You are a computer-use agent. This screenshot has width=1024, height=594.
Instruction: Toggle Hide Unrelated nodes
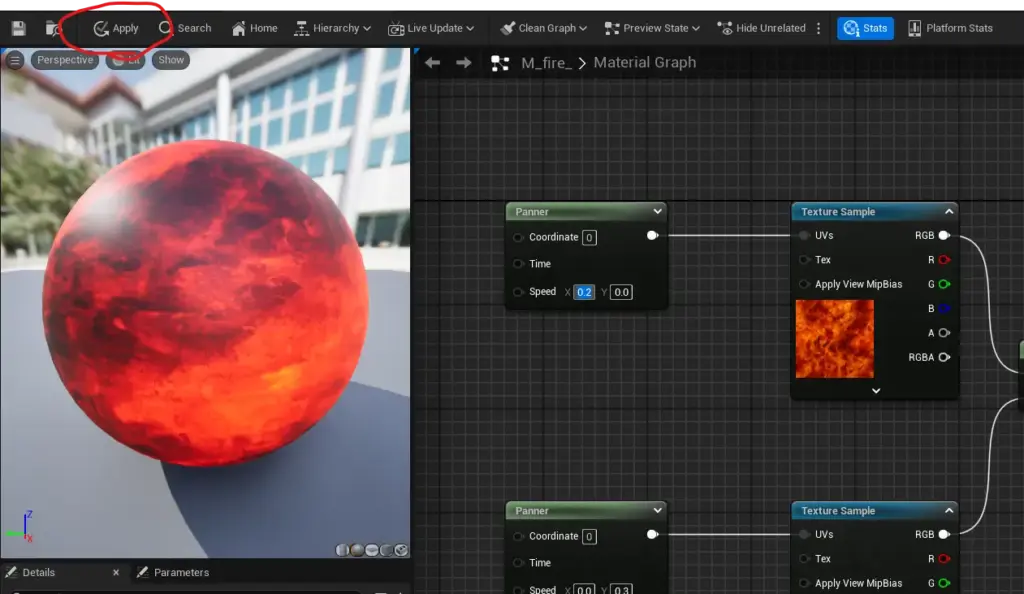[761, 28]
